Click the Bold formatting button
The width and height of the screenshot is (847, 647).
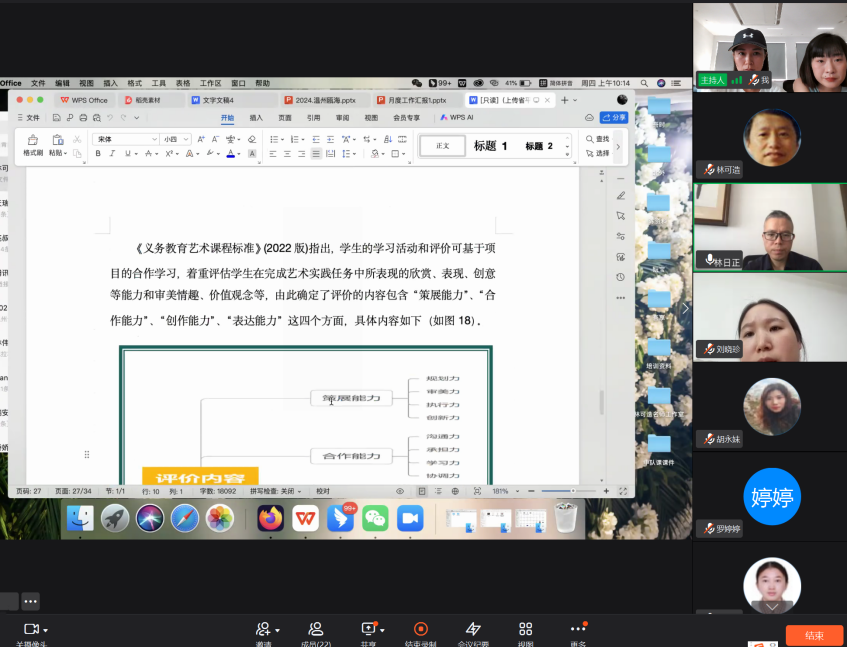98,154
